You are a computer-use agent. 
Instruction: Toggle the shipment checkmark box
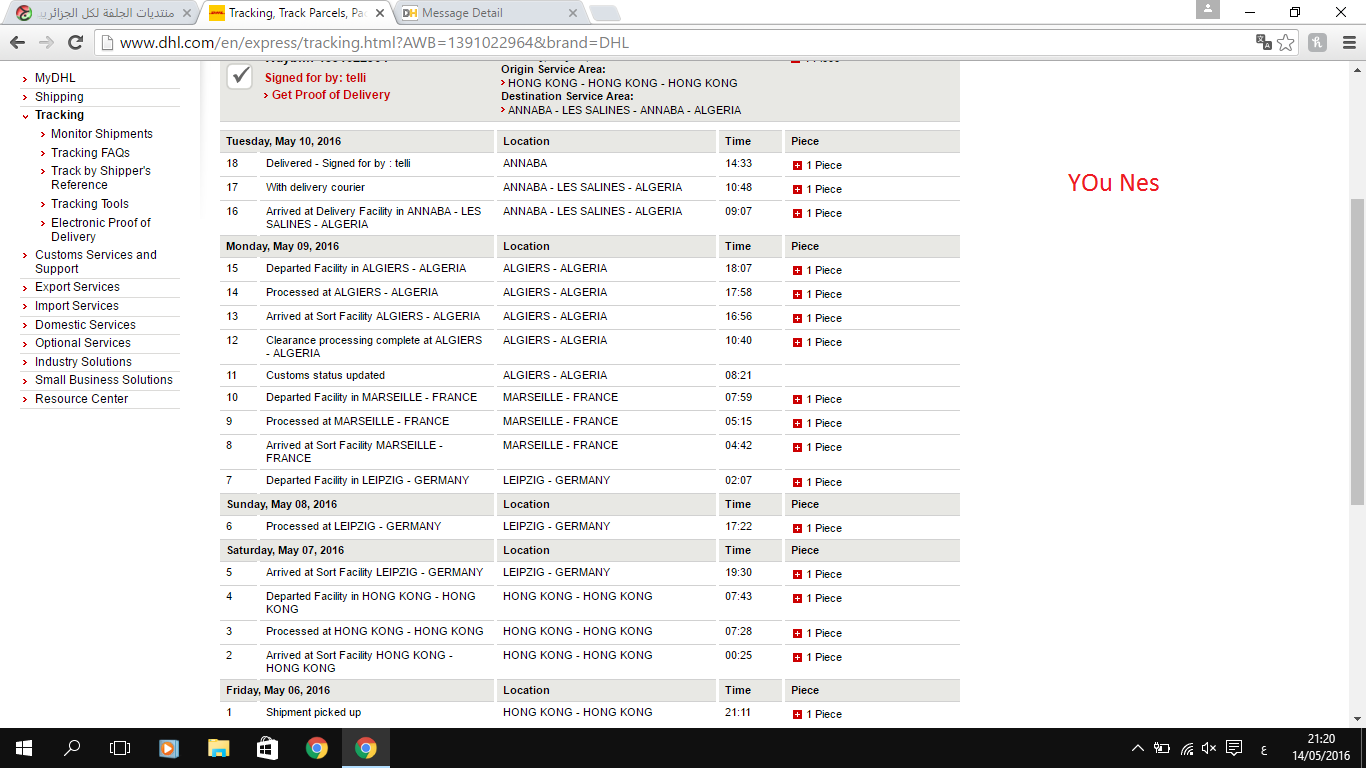239,76
